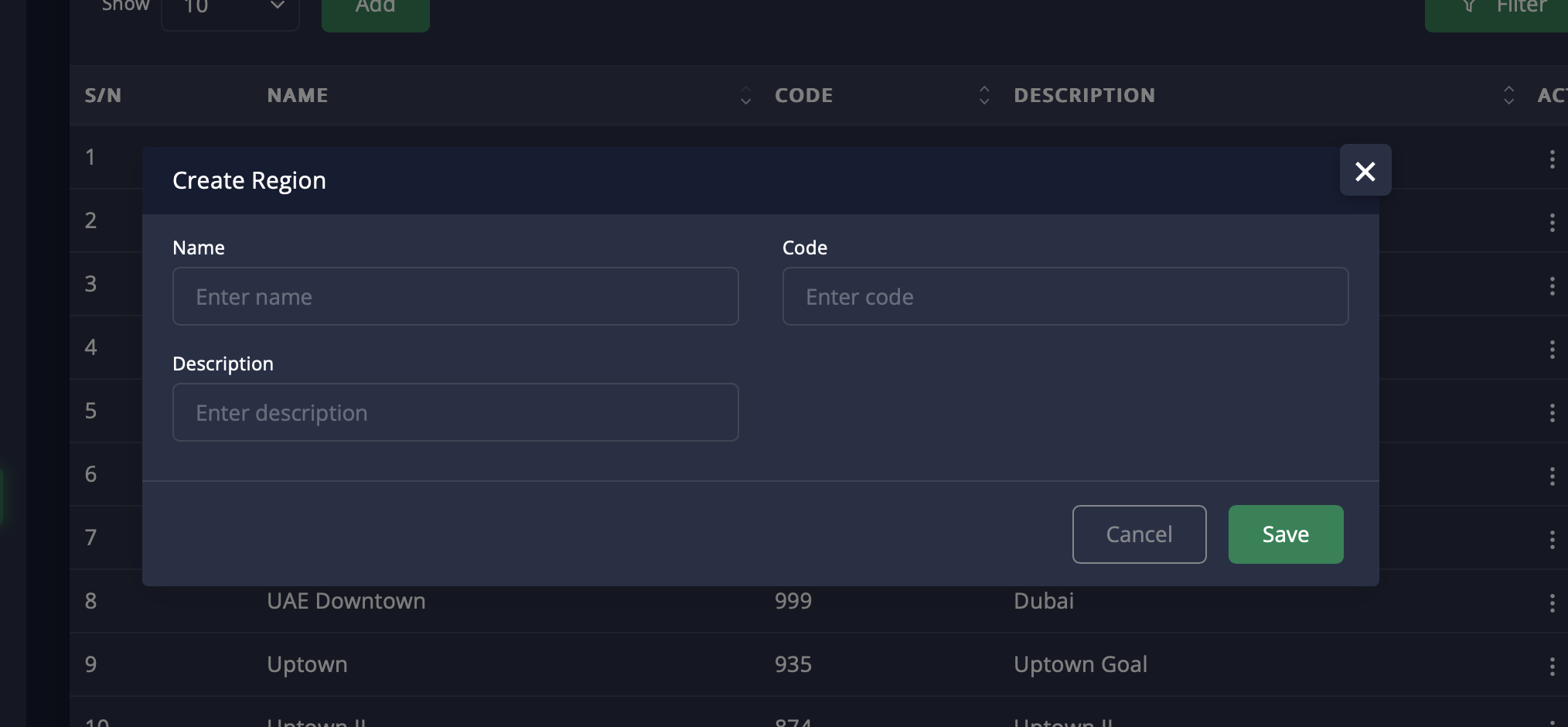Screen dimensions: 1568x727
Task: Sort table by Code column
Action: (983, 95)
